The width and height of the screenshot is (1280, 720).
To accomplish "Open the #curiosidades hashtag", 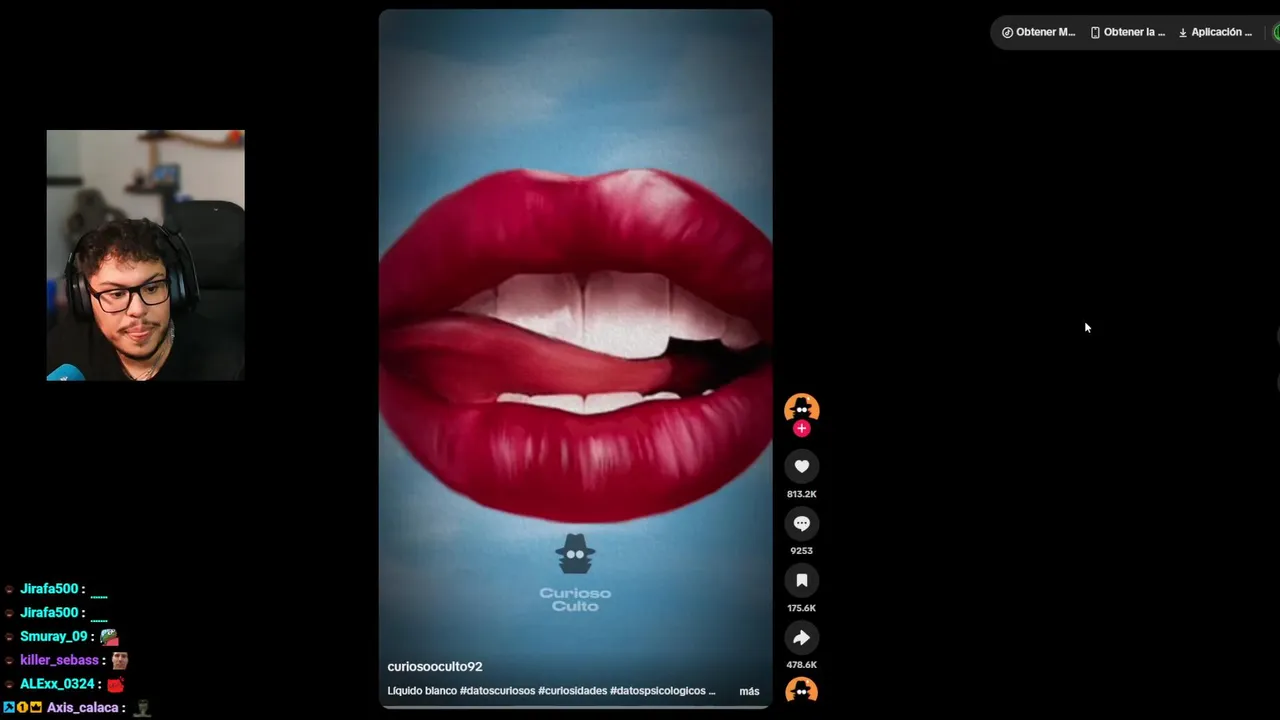I will (572, 691).
